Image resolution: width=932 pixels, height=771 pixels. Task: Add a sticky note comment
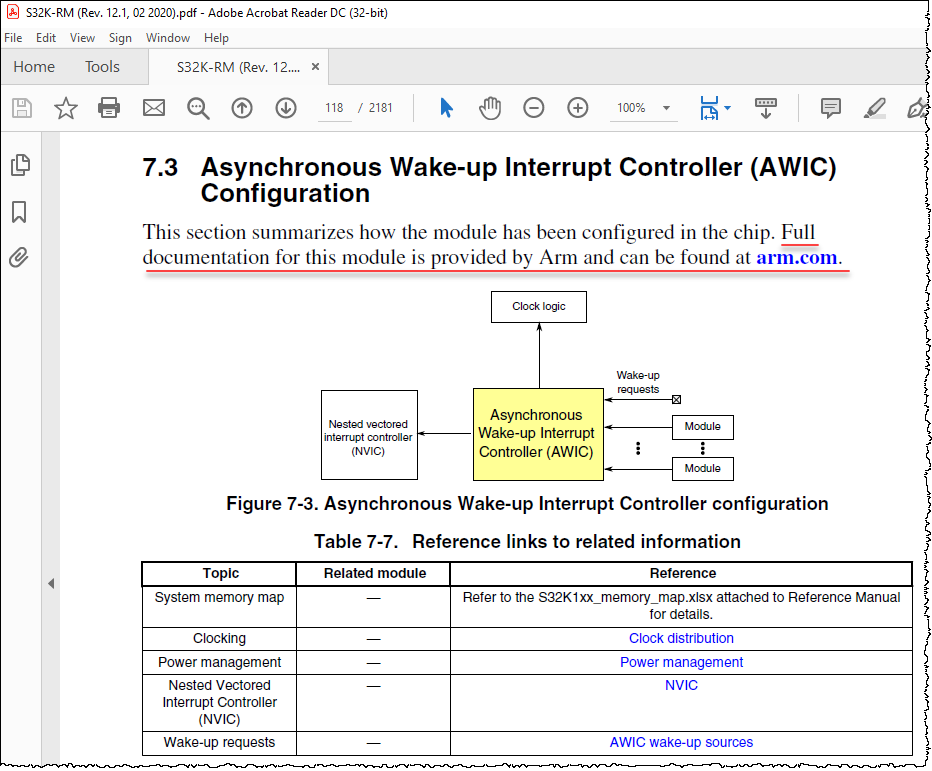point(830,108)
